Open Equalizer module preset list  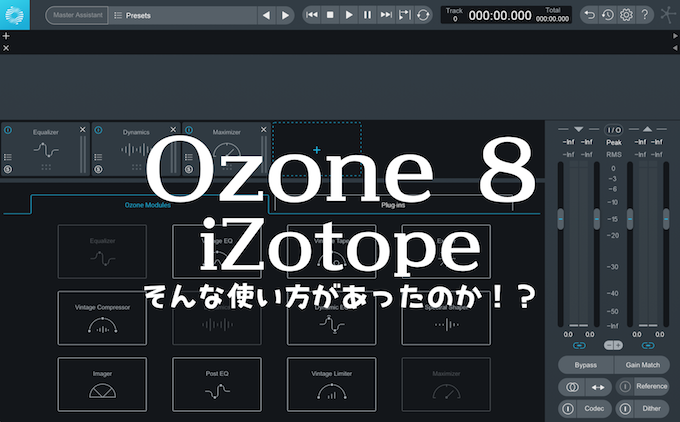pyautogui.click(x=8, y=157)
